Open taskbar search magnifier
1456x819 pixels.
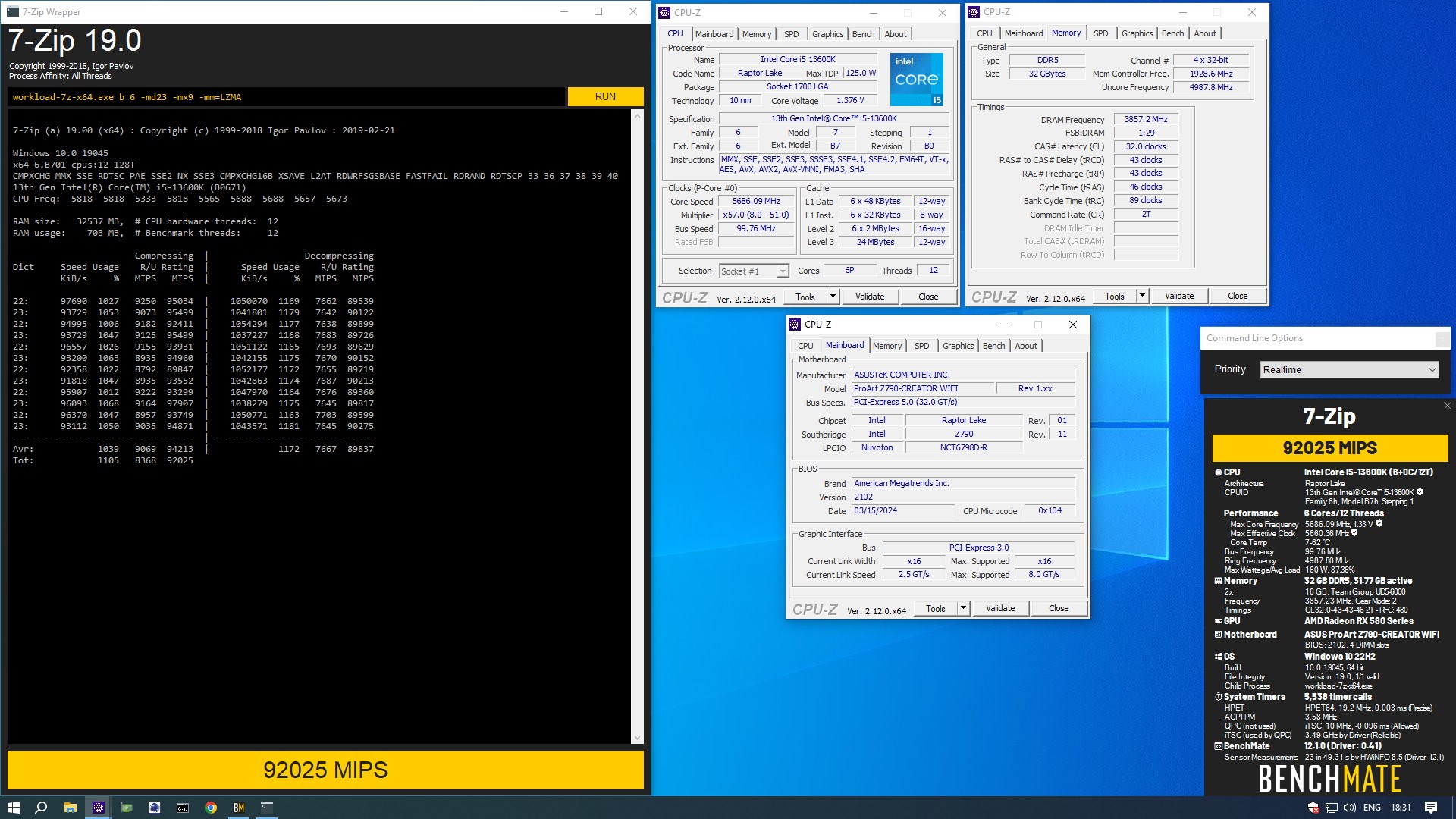(x=42, y=808)
